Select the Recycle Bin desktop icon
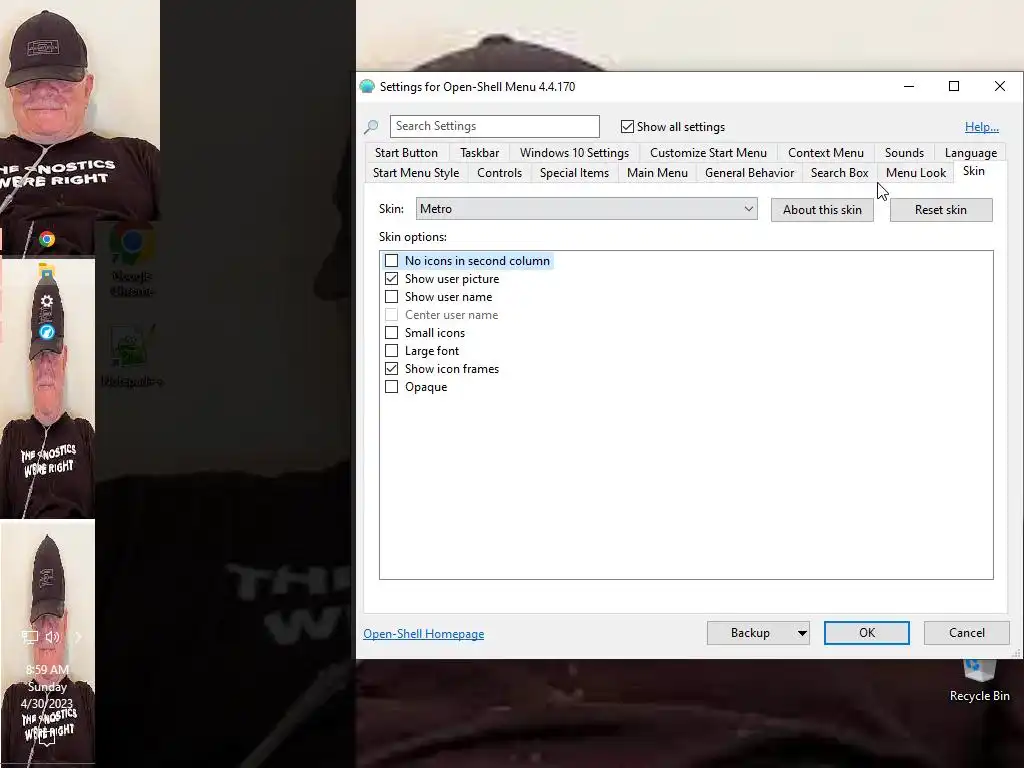Screen dimensions: 1024x768 pyautogui.click(x=980, y=679)
